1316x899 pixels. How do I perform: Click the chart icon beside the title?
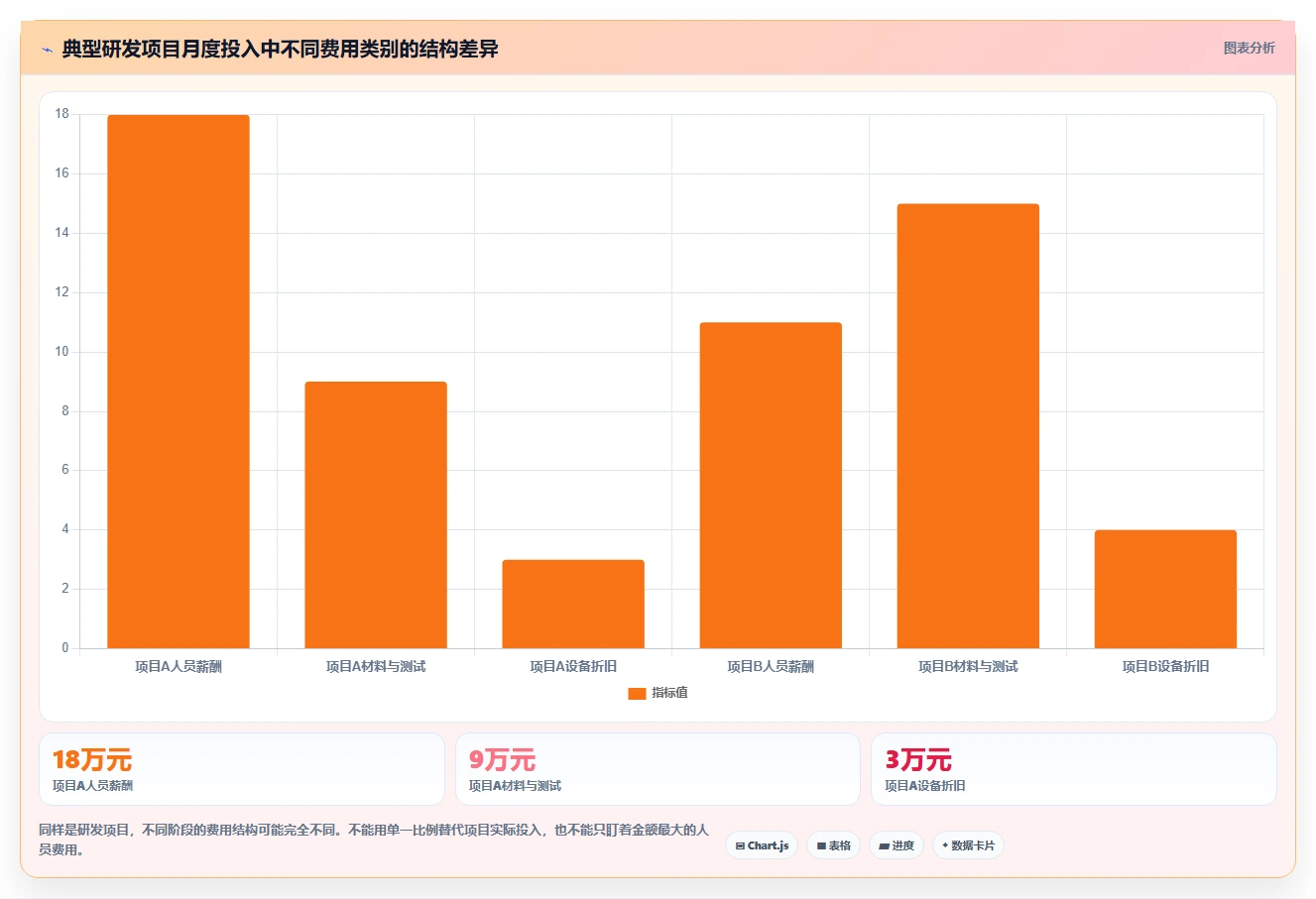47,50
